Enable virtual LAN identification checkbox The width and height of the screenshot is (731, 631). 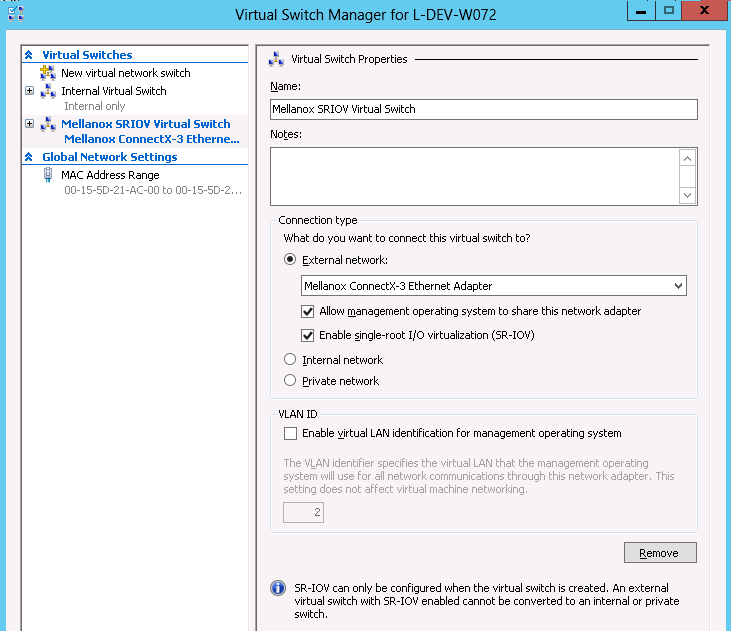coord(290,433)
